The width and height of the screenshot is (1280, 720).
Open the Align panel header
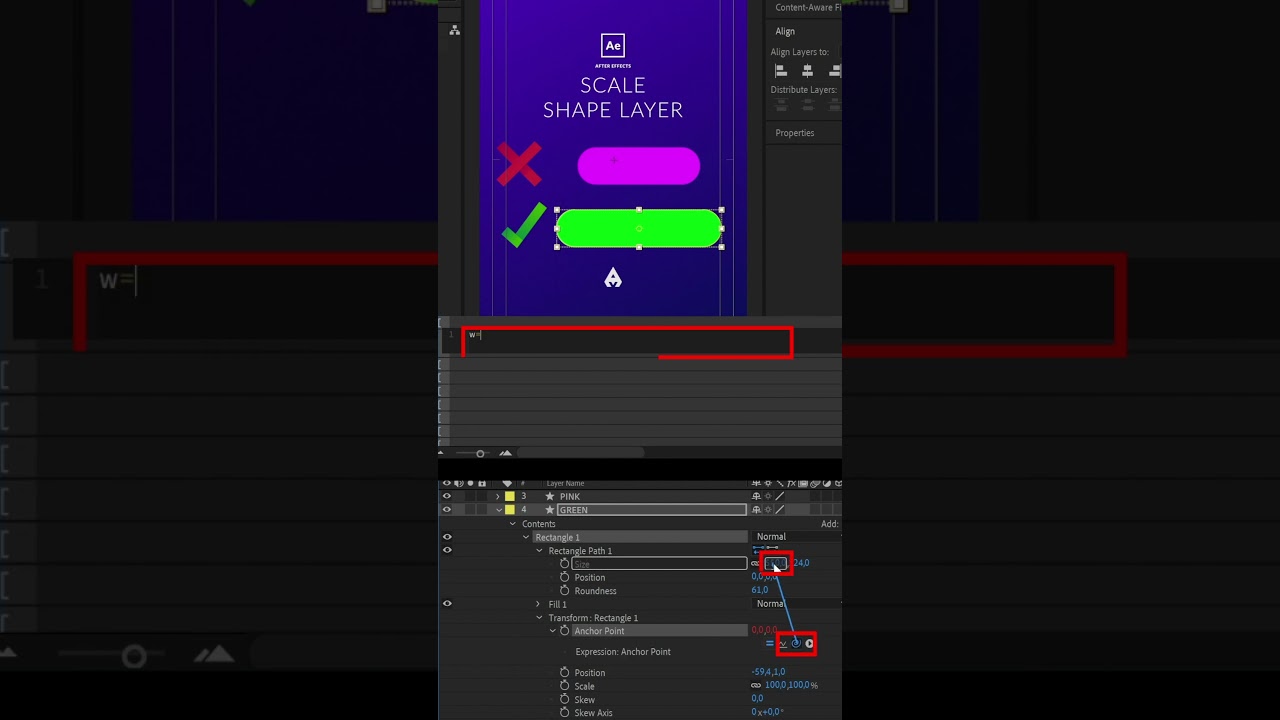point(785,31)
